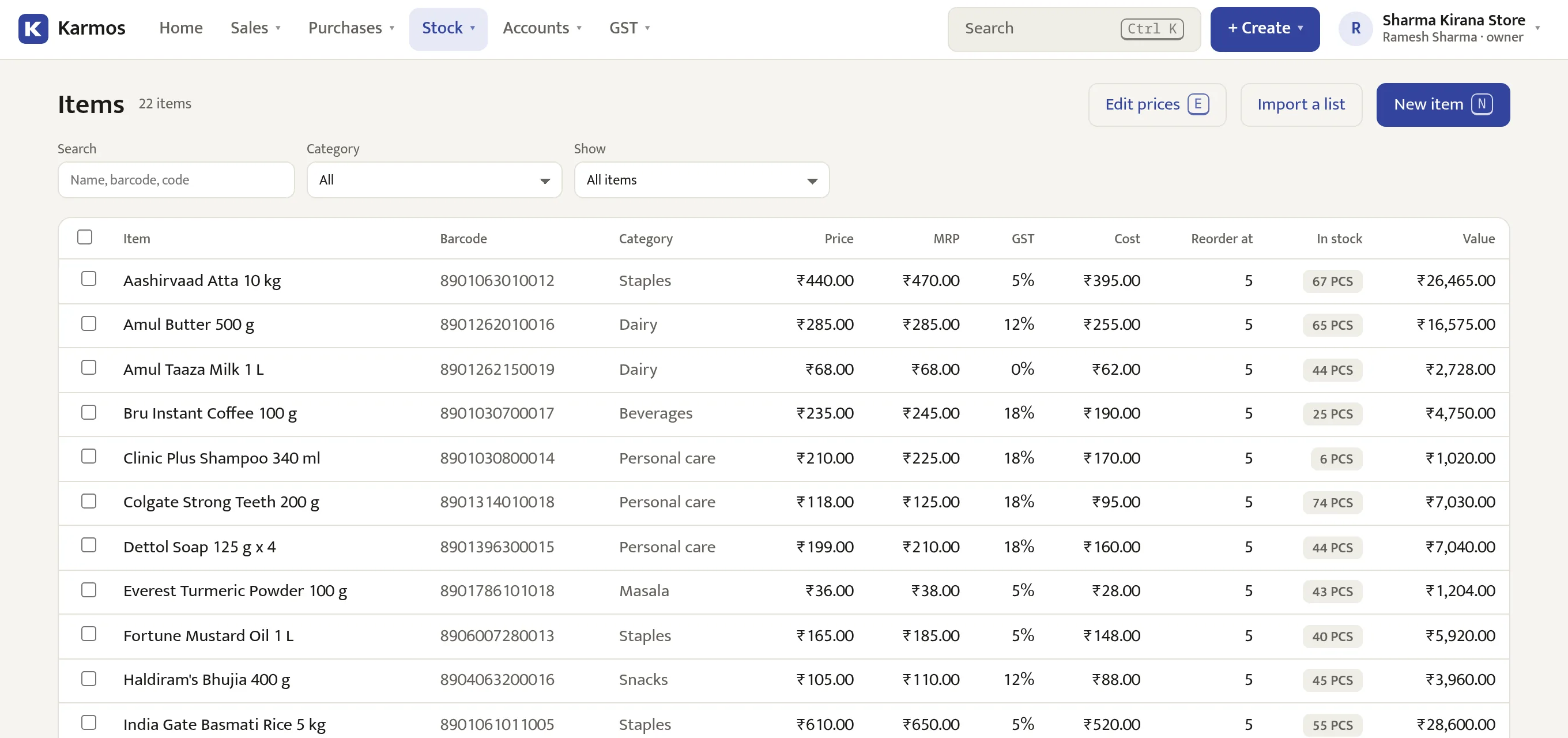Click the Reorder at column header
This screenshot has width=1568, height=738.
point(1221,239)
